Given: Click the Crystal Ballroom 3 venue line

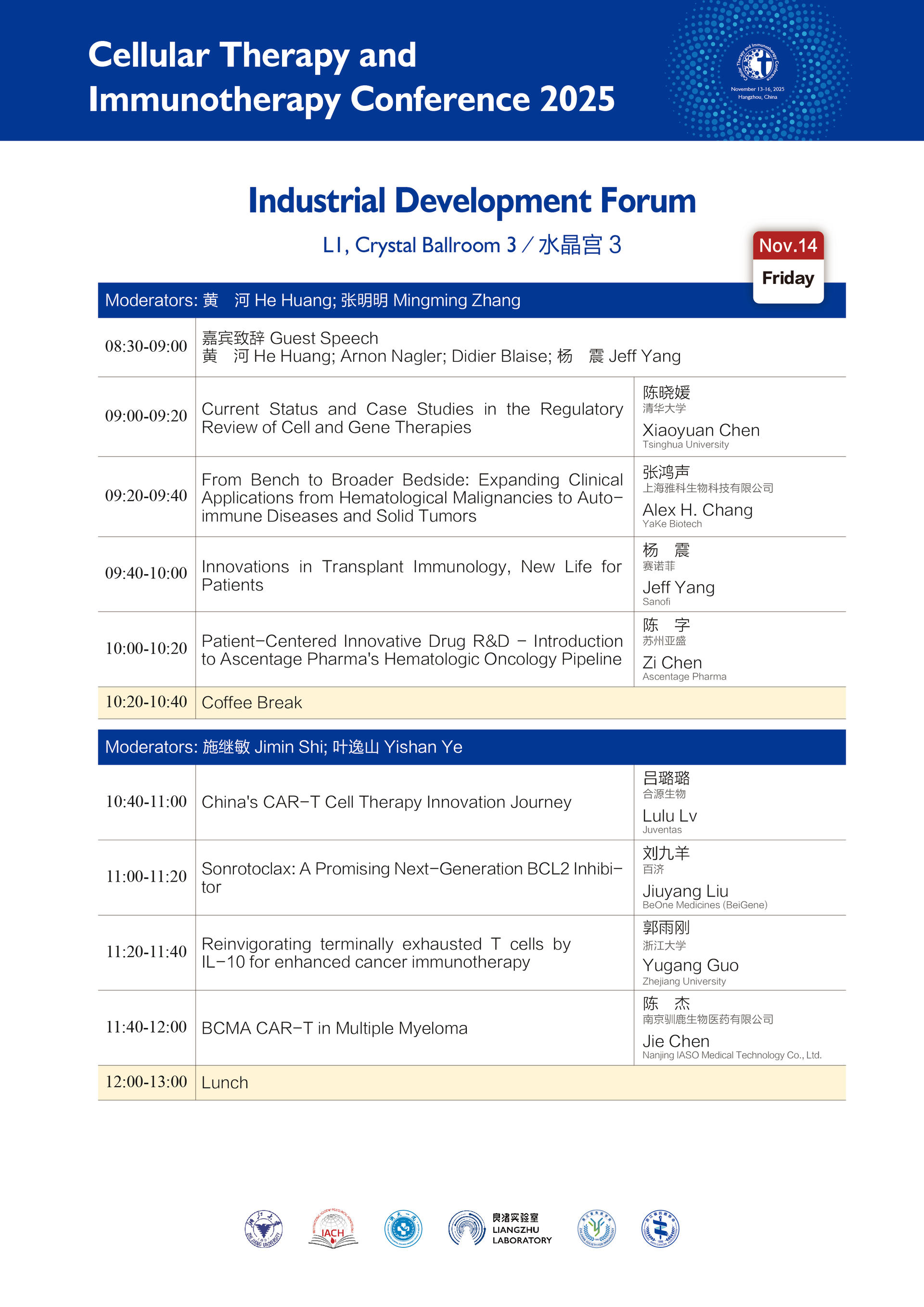Looking at the screenshot, I should click(472, 245).
